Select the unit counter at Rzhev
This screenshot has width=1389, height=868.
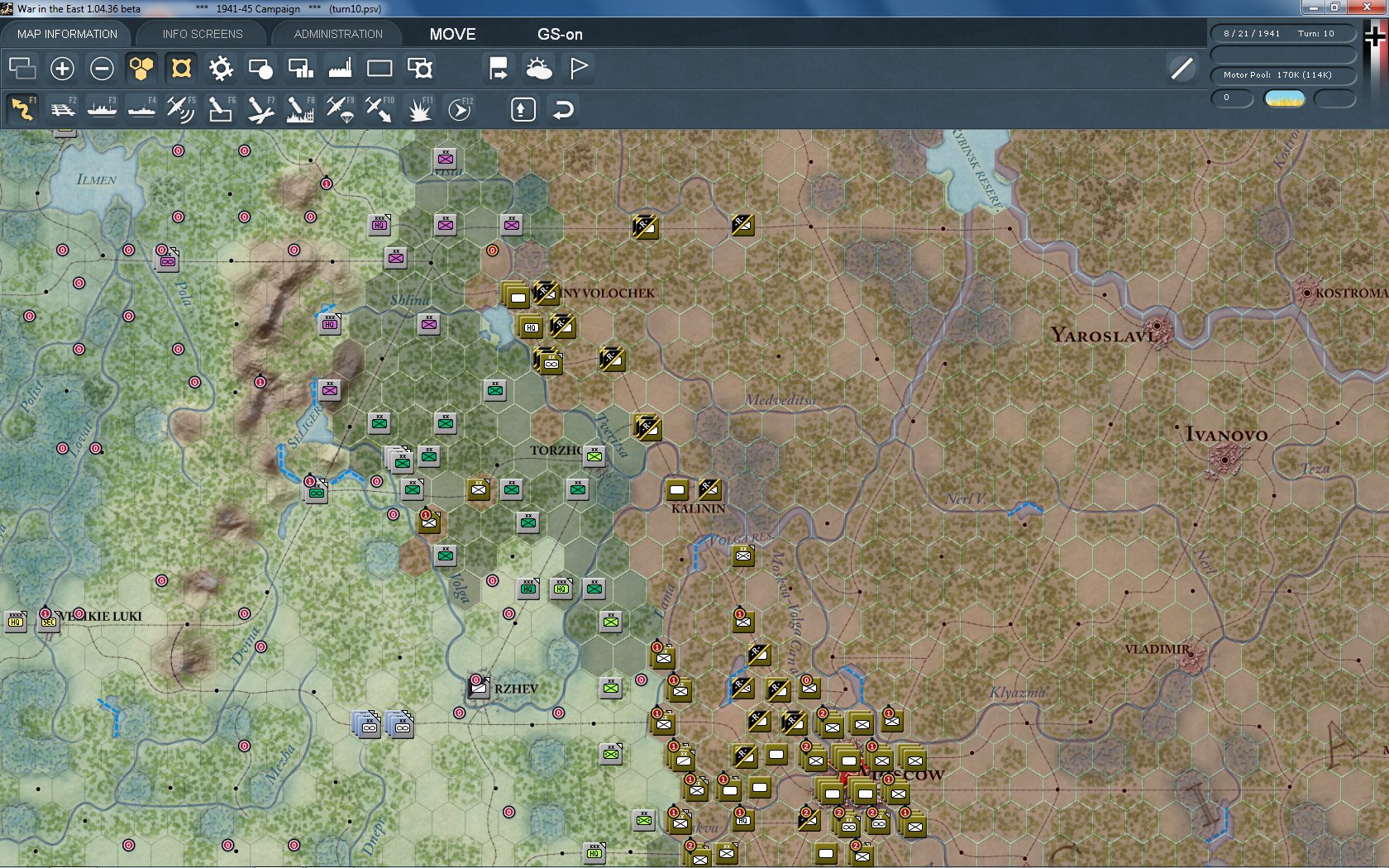point(479,686)
